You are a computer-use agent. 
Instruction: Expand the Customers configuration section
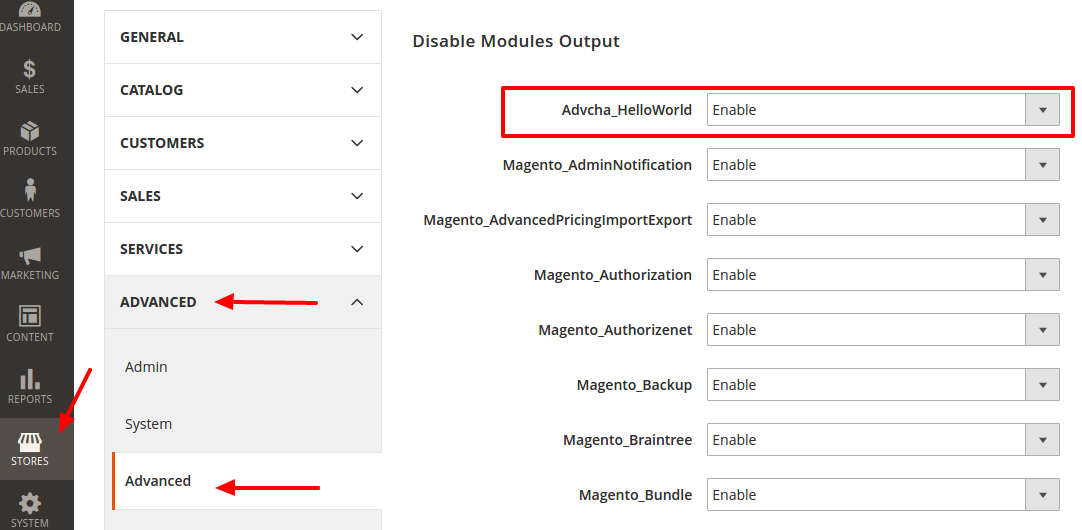242,143
